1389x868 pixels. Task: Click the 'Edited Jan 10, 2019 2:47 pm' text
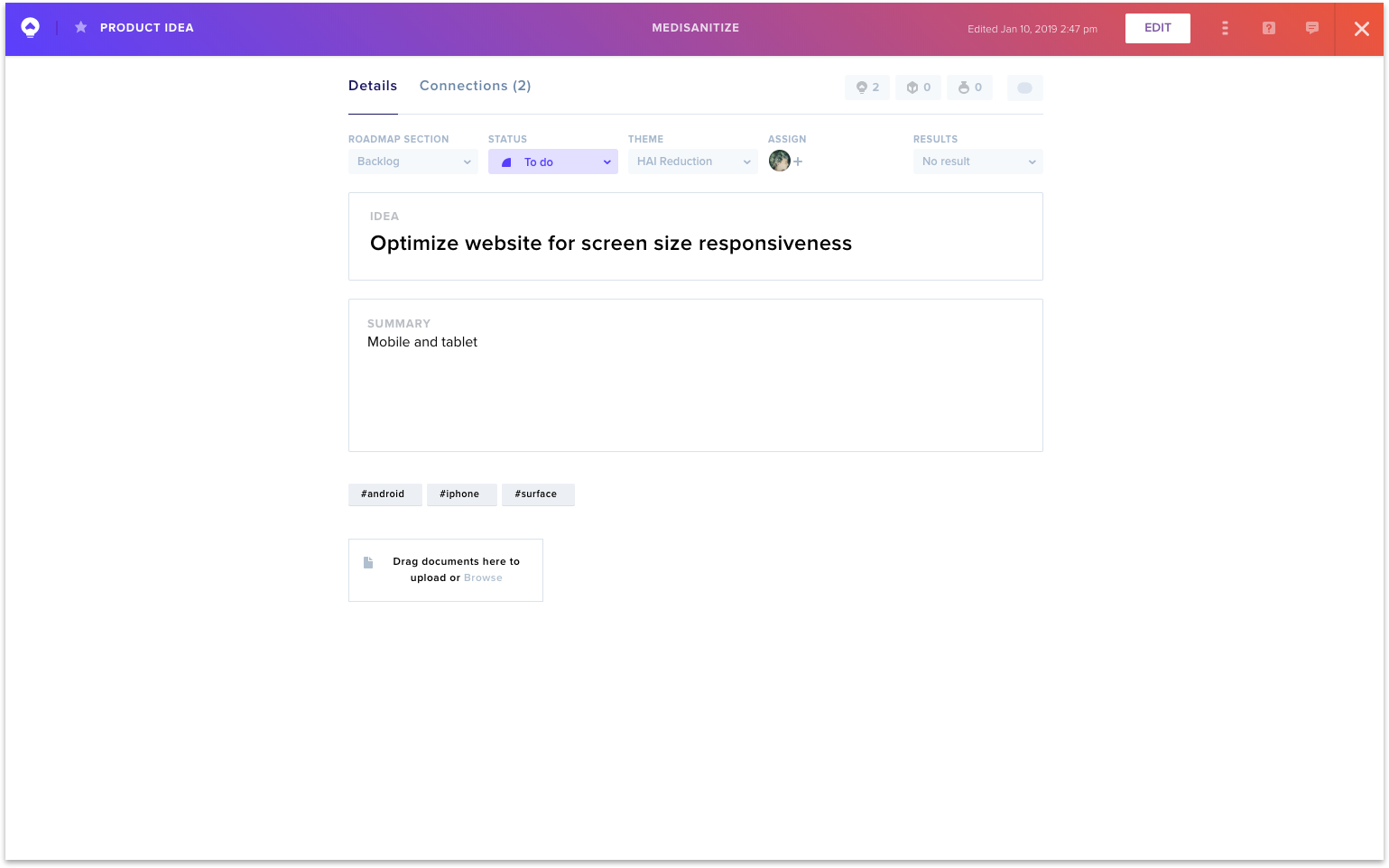(1032, 29)
